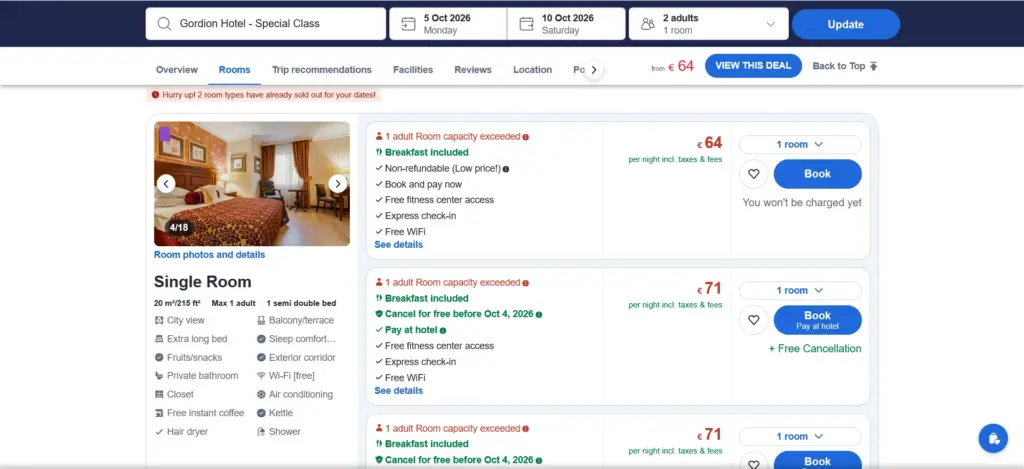Click the City view icon

pyautogui.click(x=159, y=321)
